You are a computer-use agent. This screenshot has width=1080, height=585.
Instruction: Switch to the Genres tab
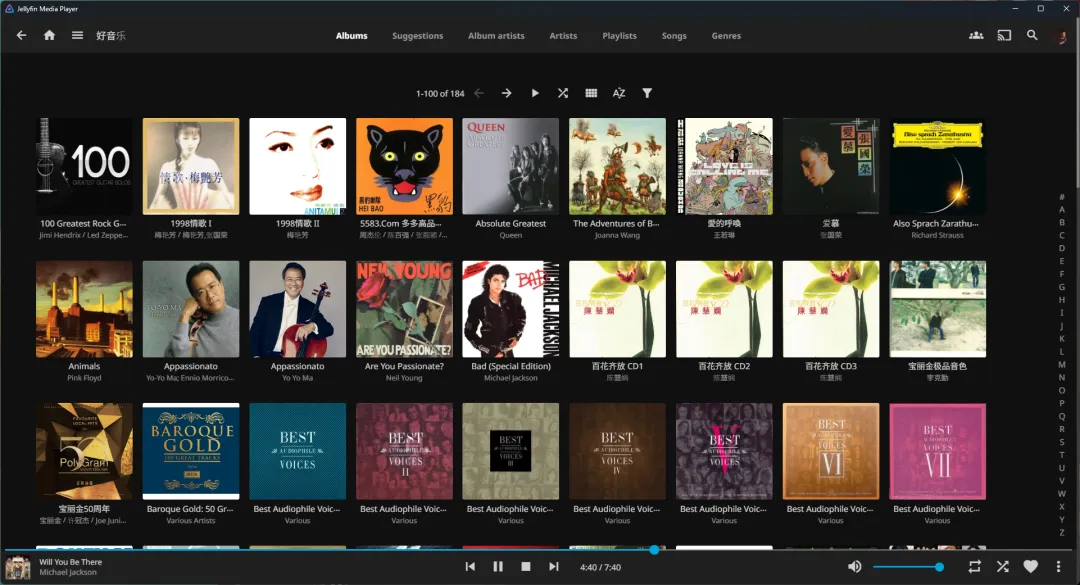(x=726, y=36)
